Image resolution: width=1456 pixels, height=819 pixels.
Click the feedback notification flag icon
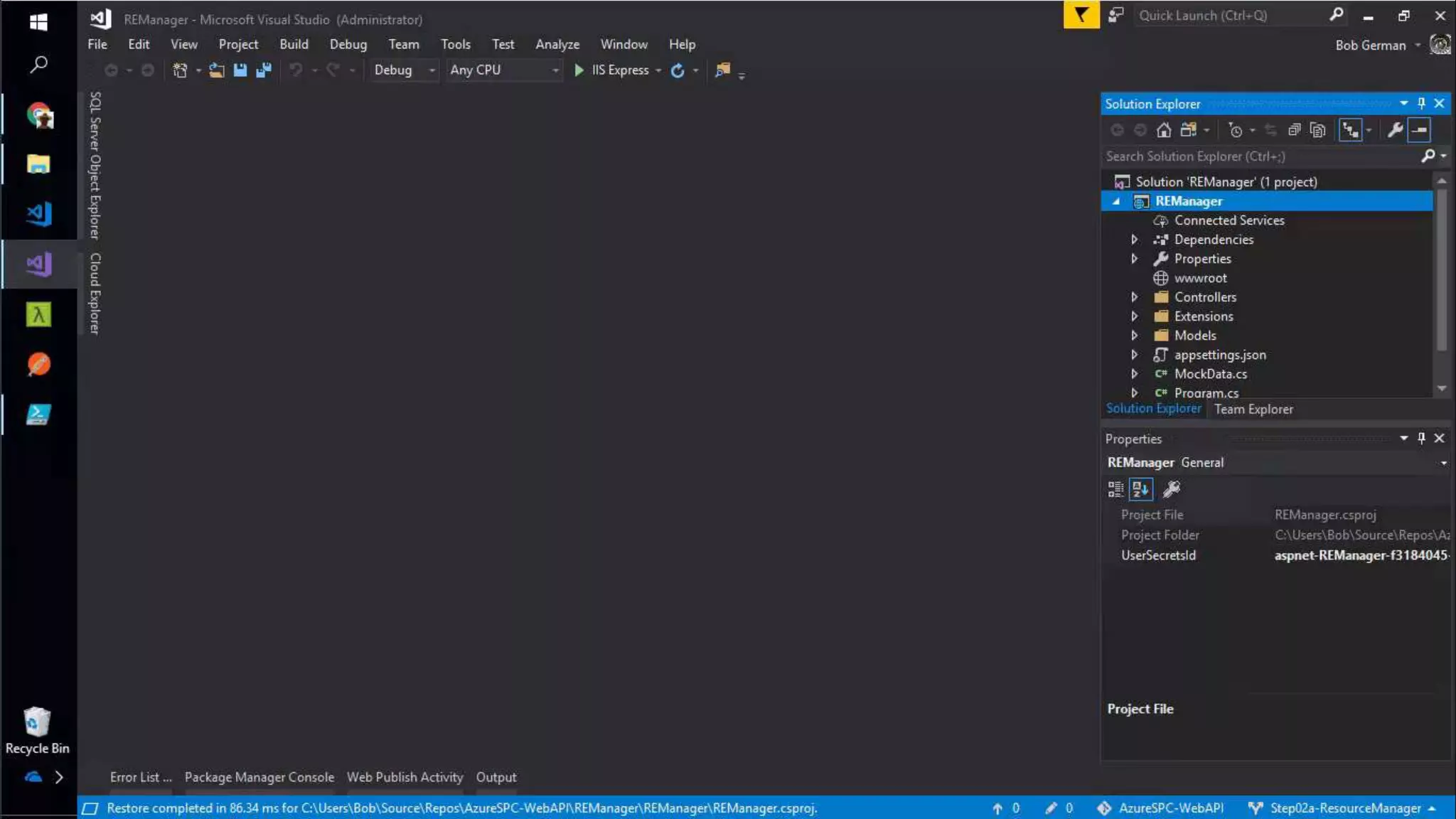(1081, 15)
